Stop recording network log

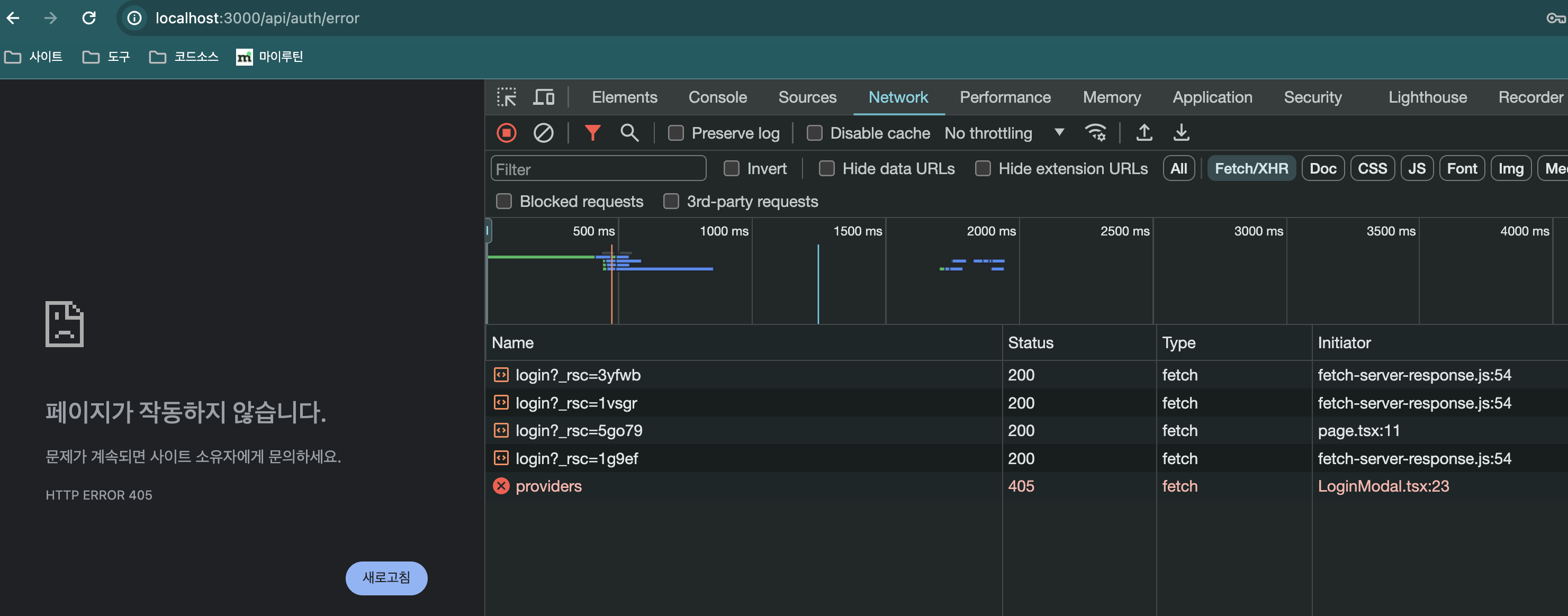click(x=507, y=133)
